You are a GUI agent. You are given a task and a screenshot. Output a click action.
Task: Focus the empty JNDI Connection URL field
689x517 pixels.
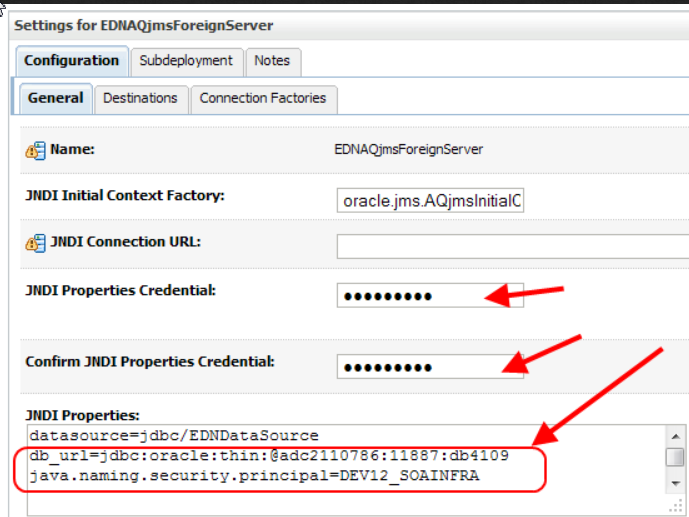[x=513, y=246]
